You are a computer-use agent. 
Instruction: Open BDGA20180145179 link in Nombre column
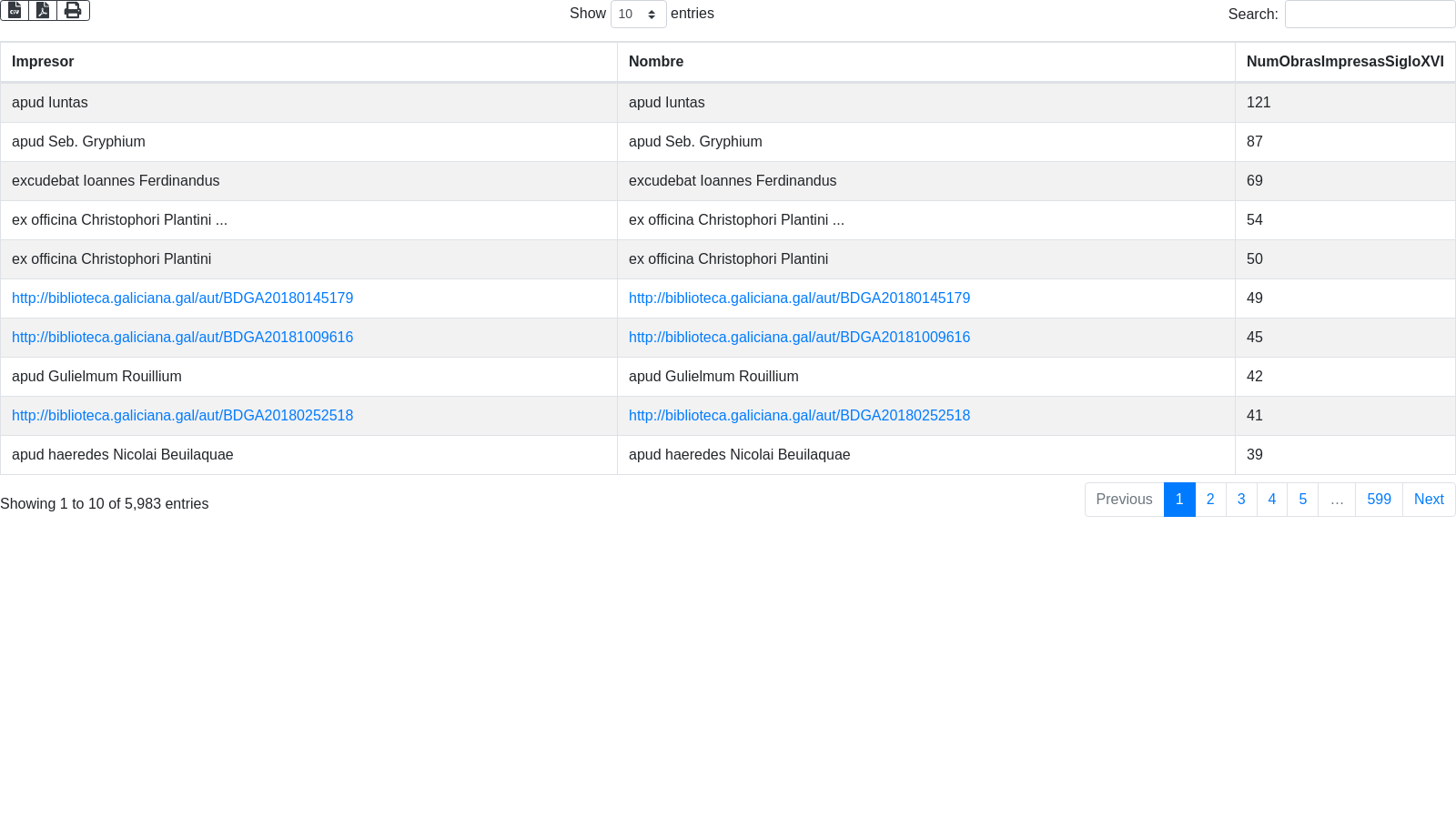[x=799, y=298]
